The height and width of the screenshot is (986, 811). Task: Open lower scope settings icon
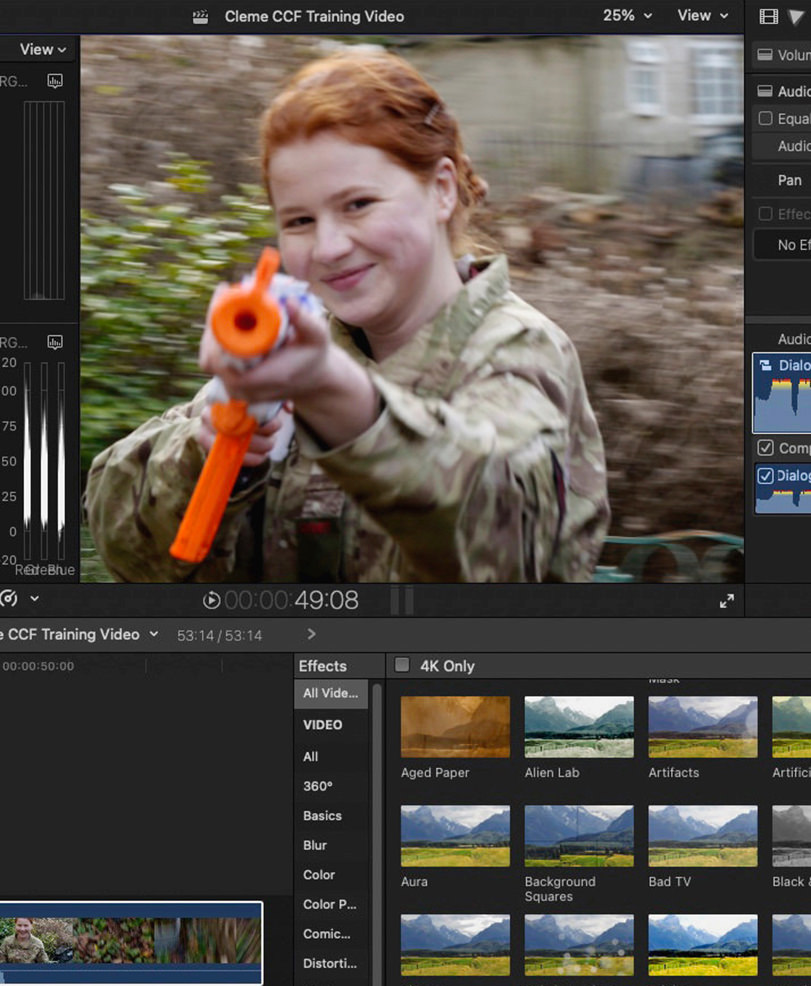[x=55, y=342]
